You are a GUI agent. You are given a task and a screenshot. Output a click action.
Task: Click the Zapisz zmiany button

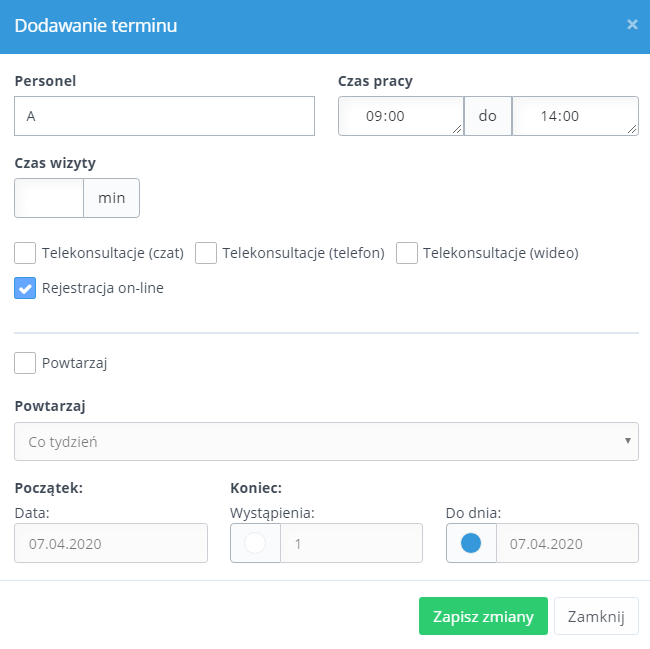[483, 616]
